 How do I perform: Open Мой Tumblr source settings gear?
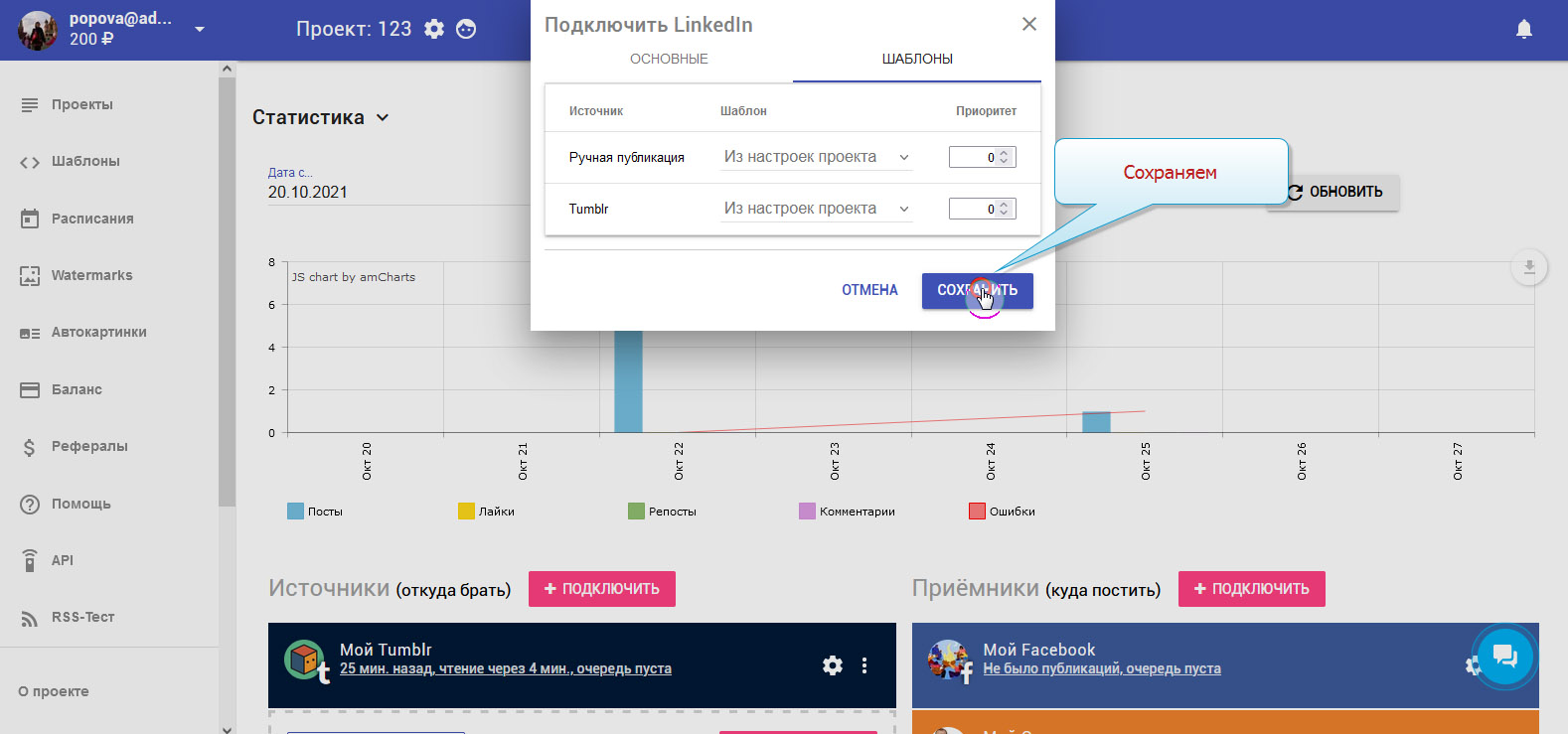click(x=833, y=665)
